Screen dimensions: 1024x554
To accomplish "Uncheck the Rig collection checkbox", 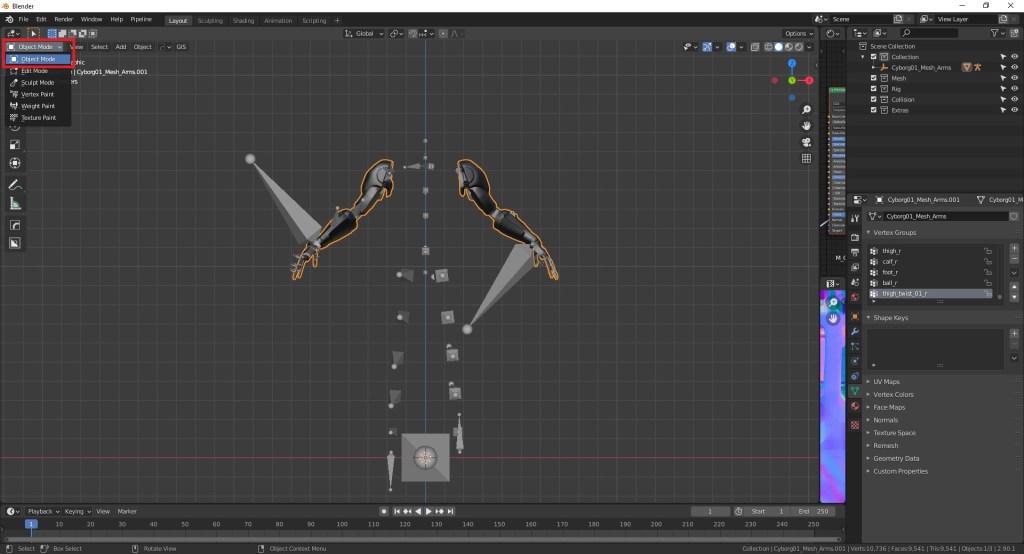I will (873, 89).
